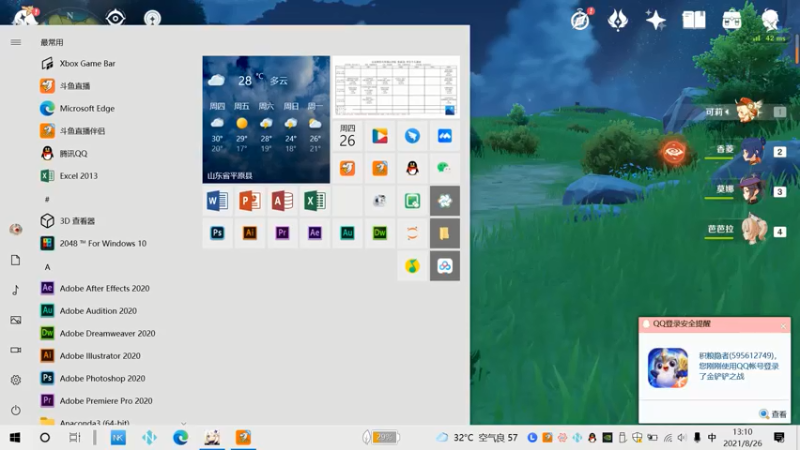Image resolution: width=800 pixels, height=450 pixels.
Task: Open the timetable document tile
Action: point(396,87)
